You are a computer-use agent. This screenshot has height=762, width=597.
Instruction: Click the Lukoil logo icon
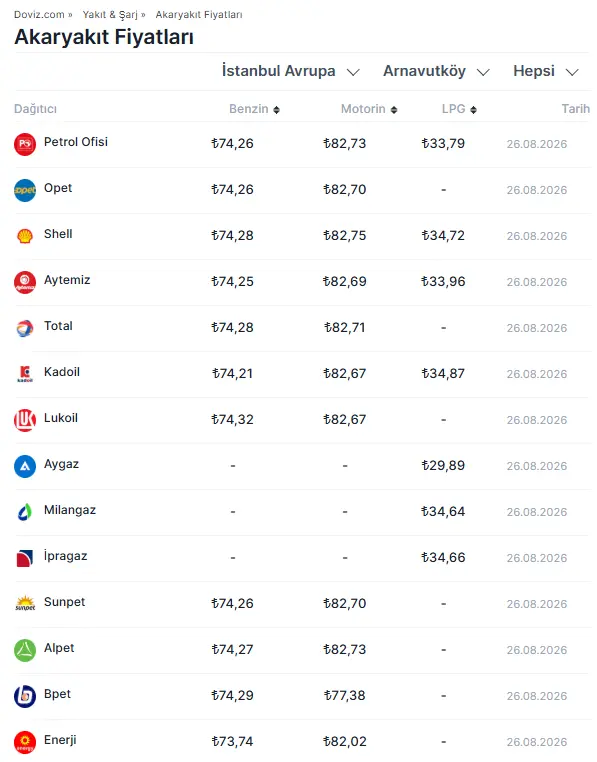coord(25,420)
